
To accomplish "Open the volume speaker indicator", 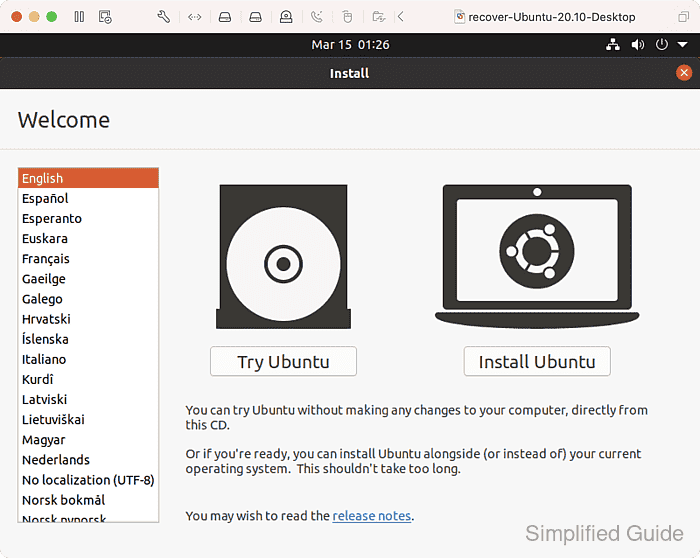I will click(637, 45).
